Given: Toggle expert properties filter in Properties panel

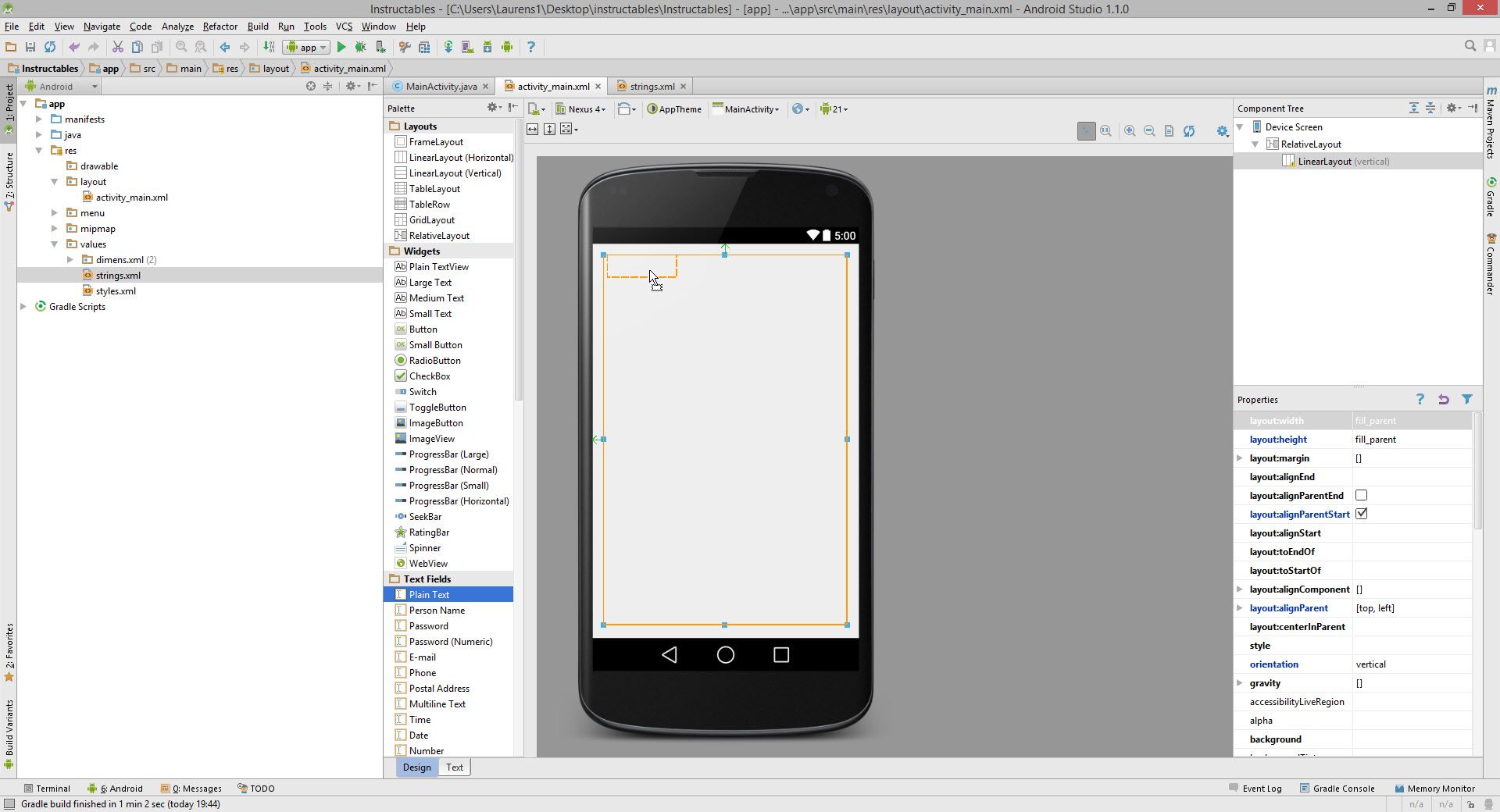Looking at the screenshot, I should [1468, 399].
